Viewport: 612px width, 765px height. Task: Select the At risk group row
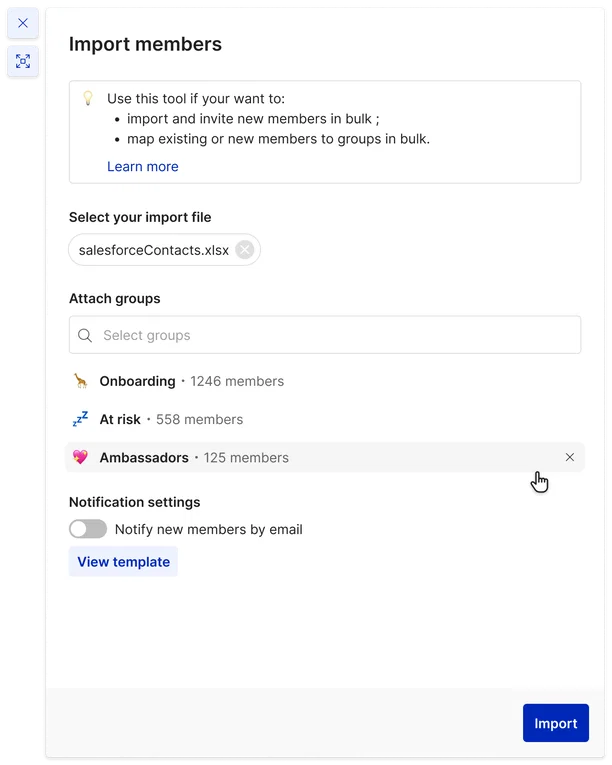[325, 419]
